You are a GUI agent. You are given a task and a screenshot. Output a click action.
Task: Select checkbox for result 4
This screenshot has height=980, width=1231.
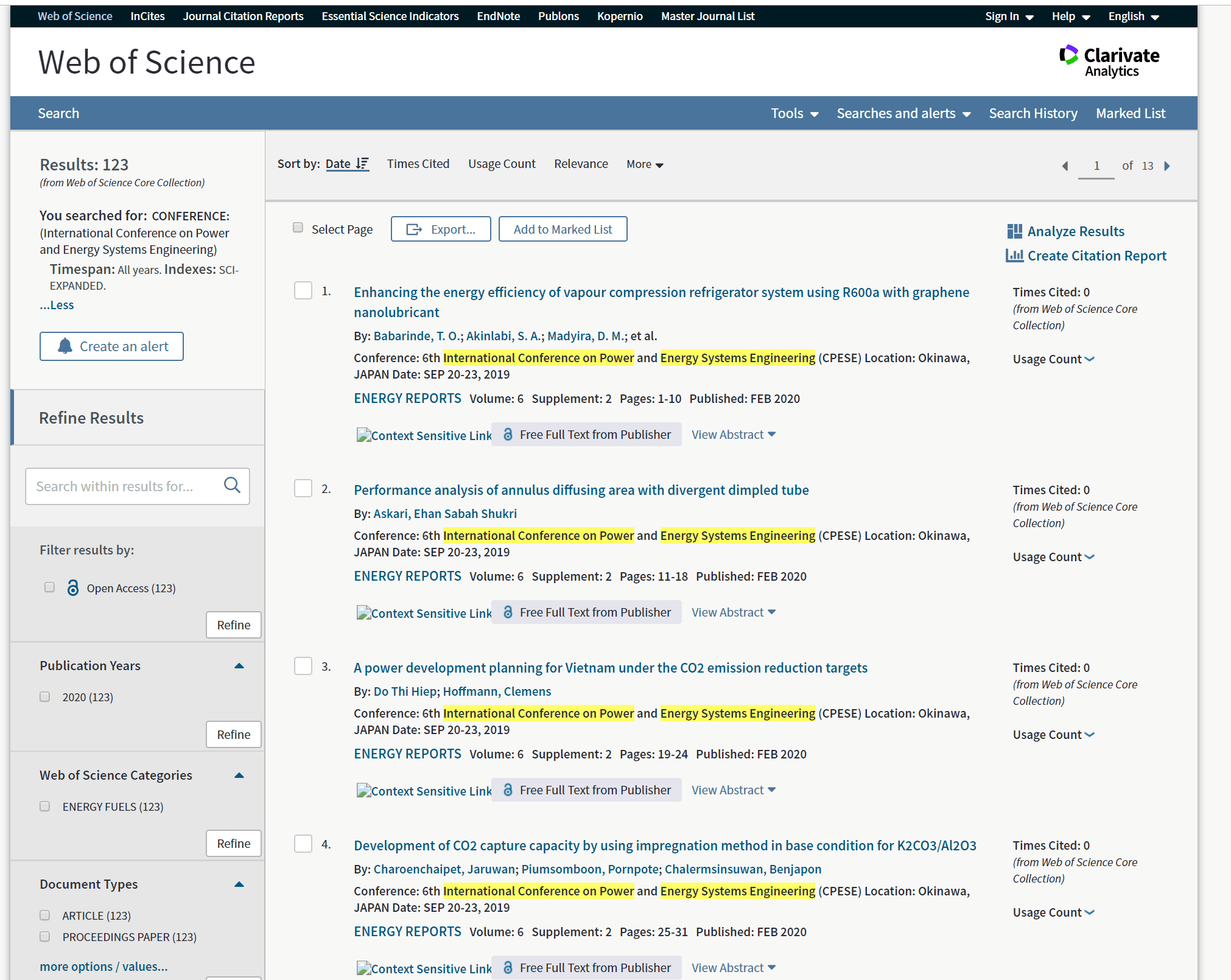point(303,844)
